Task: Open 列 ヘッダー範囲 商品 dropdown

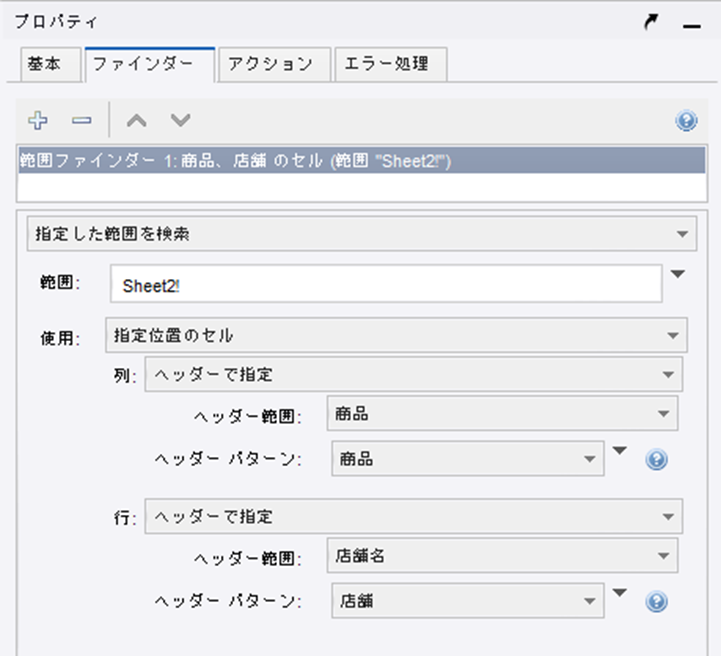Action: (x=502, y=414)
